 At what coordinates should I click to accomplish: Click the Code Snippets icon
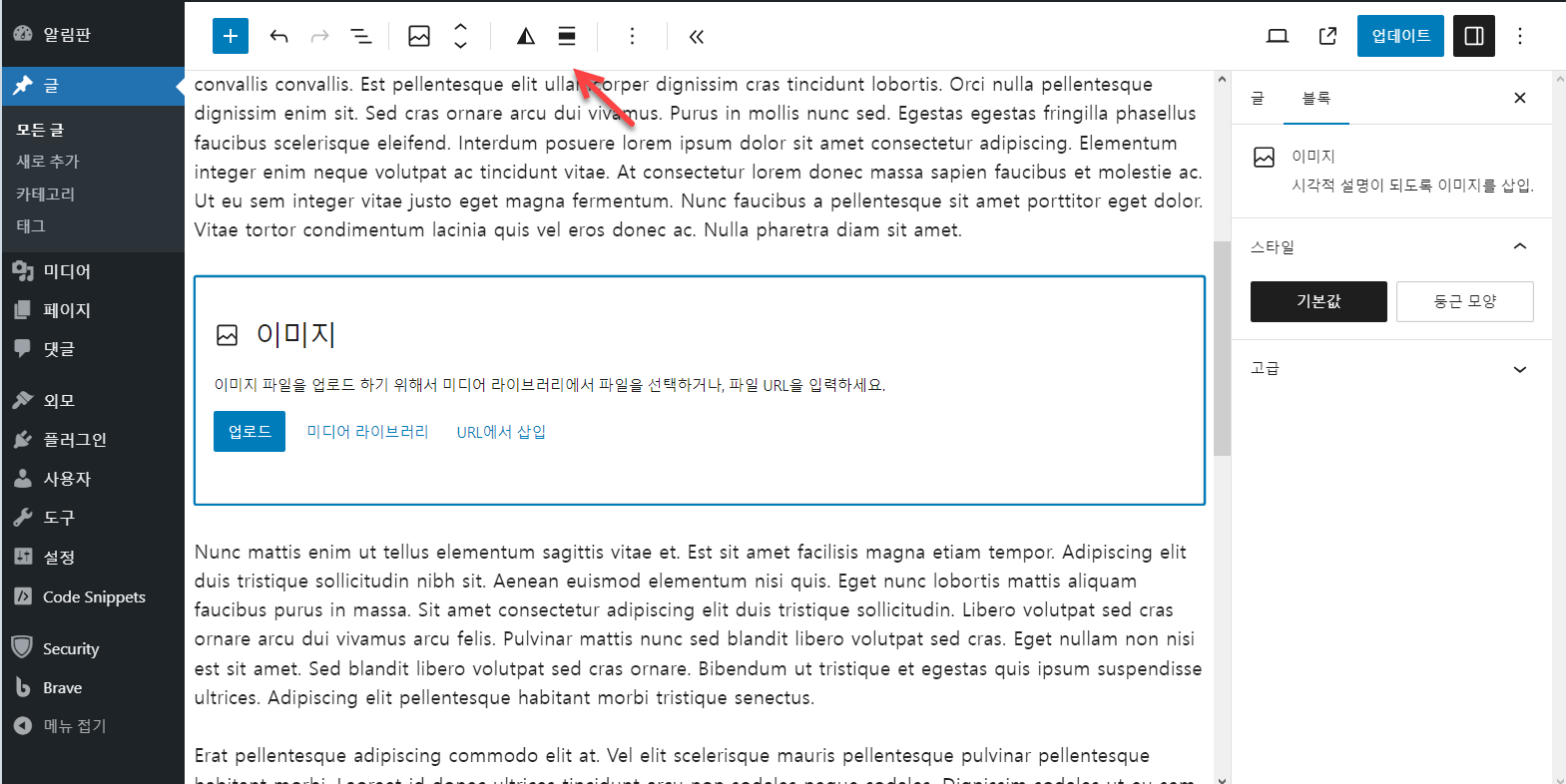point(23,596)
